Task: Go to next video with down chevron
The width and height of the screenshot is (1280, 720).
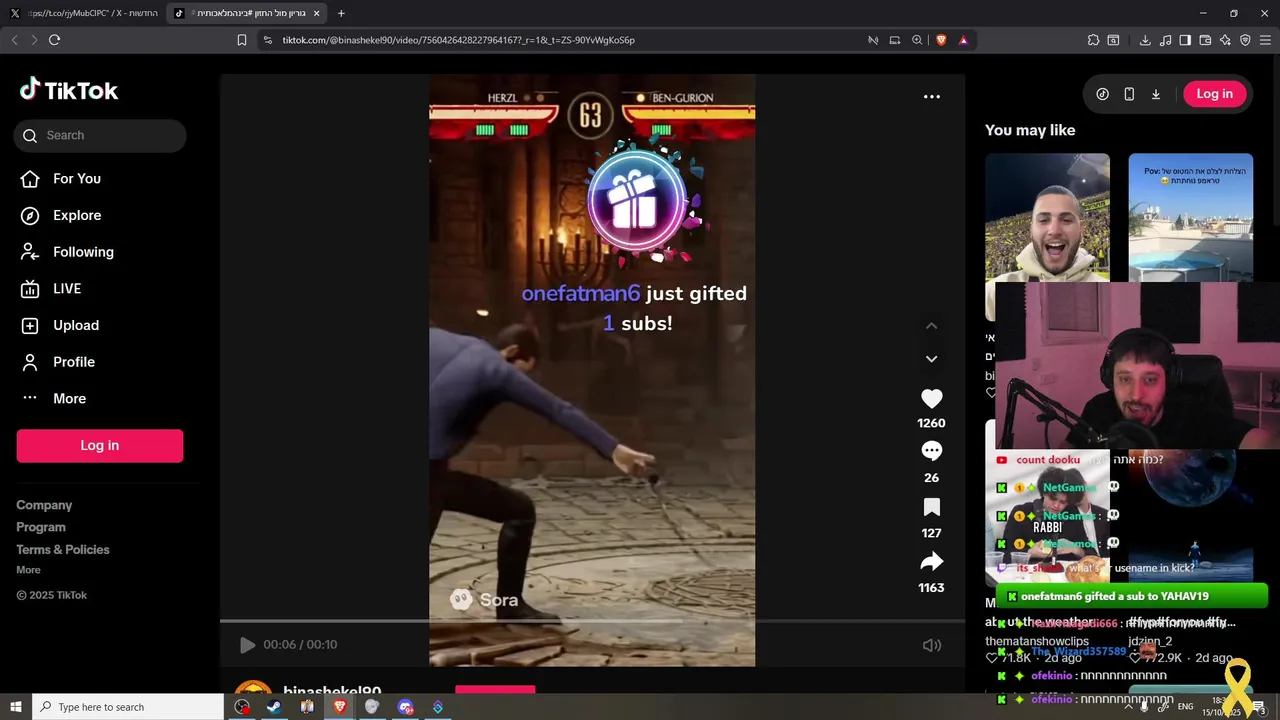Action: tap(931, 359)
